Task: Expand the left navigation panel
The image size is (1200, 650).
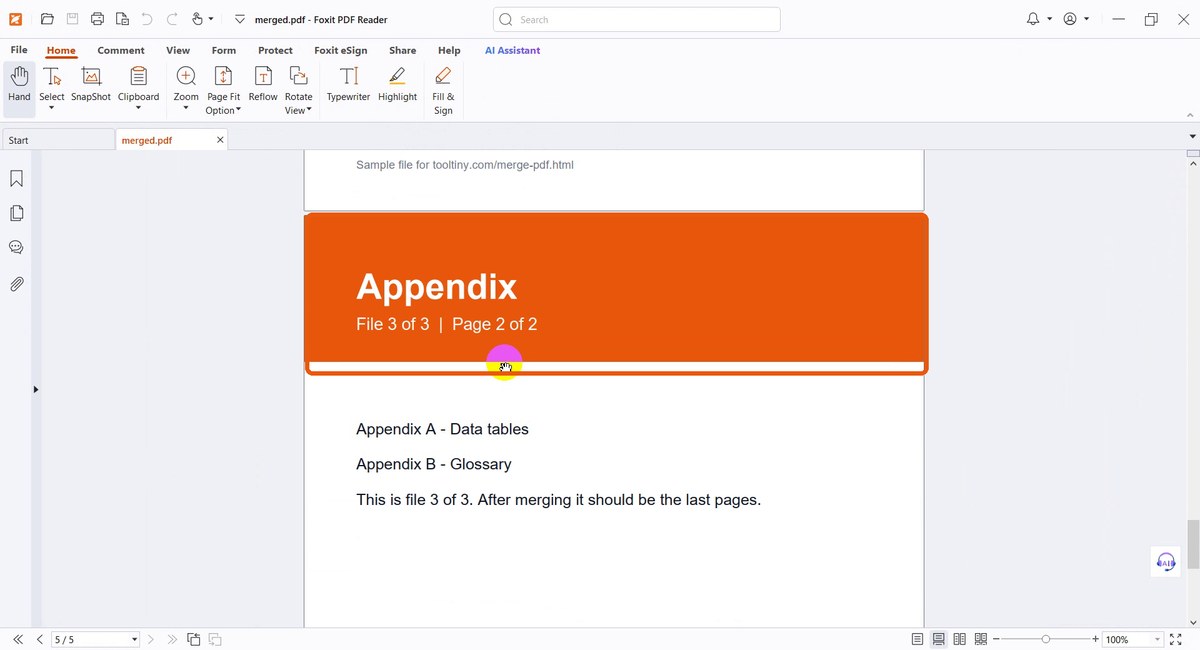Action: pyautogui.click(x=35, y=389)
